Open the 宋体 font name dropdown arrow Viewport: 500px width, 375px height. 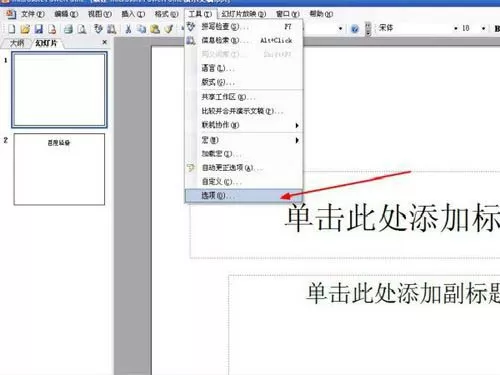point(456,29)
